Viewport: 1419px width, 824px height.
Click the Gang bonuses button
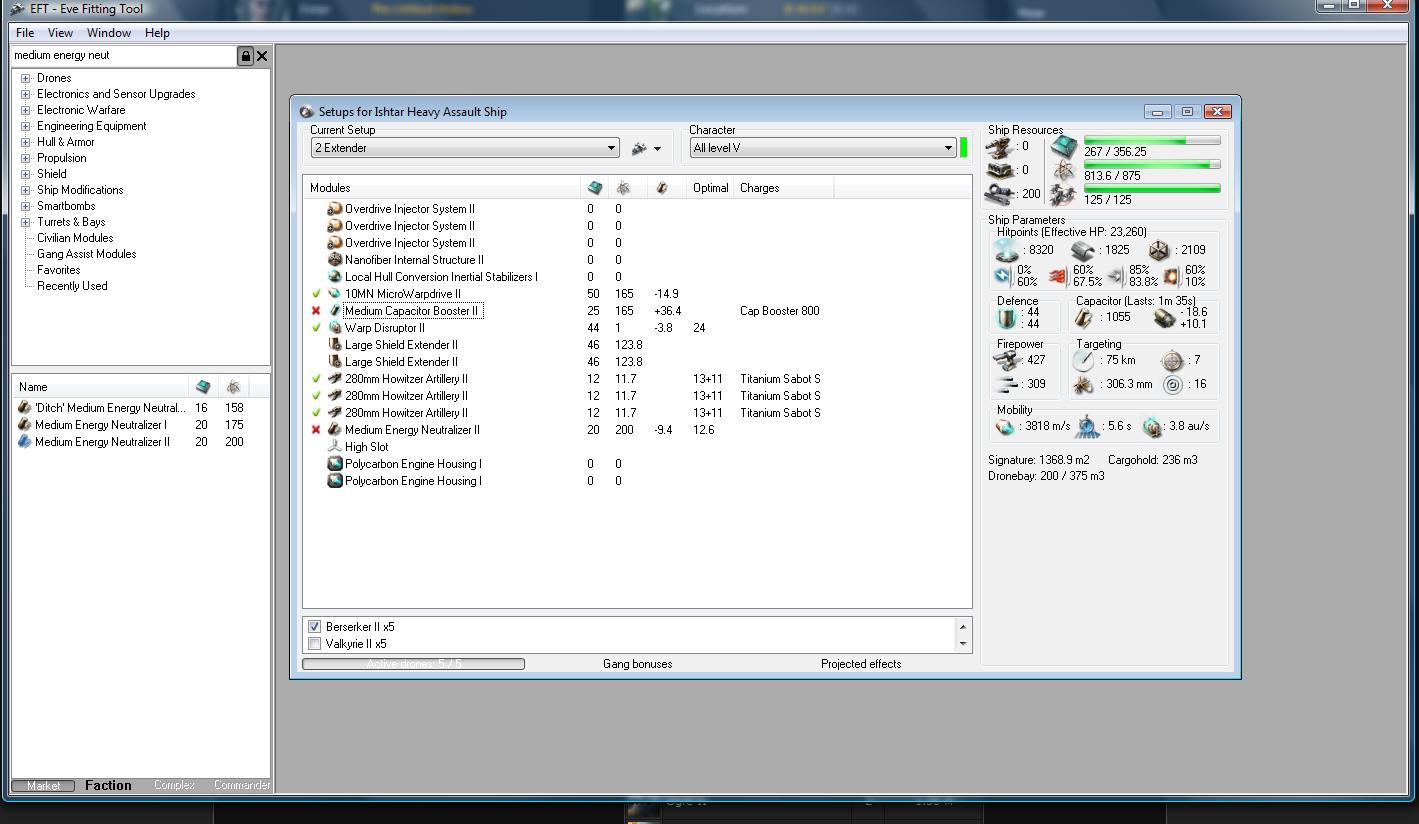tap(637, 664)
